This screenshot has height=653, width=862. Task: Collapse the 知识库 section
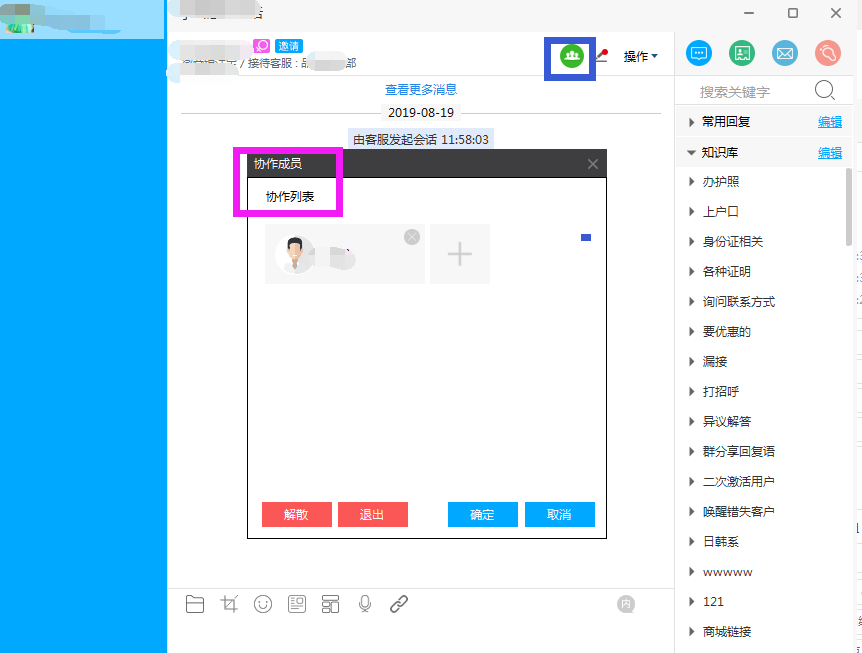[x=691, y=153]
